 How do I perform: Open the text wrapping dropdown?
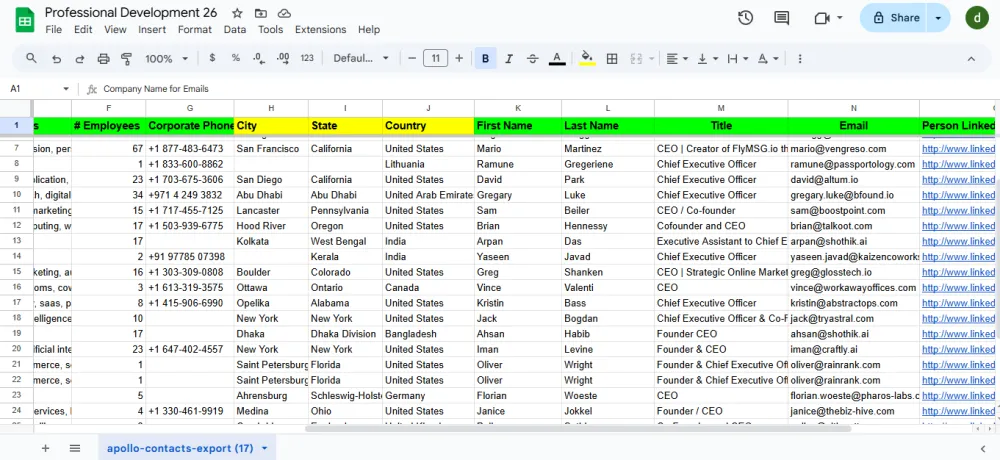737,59
